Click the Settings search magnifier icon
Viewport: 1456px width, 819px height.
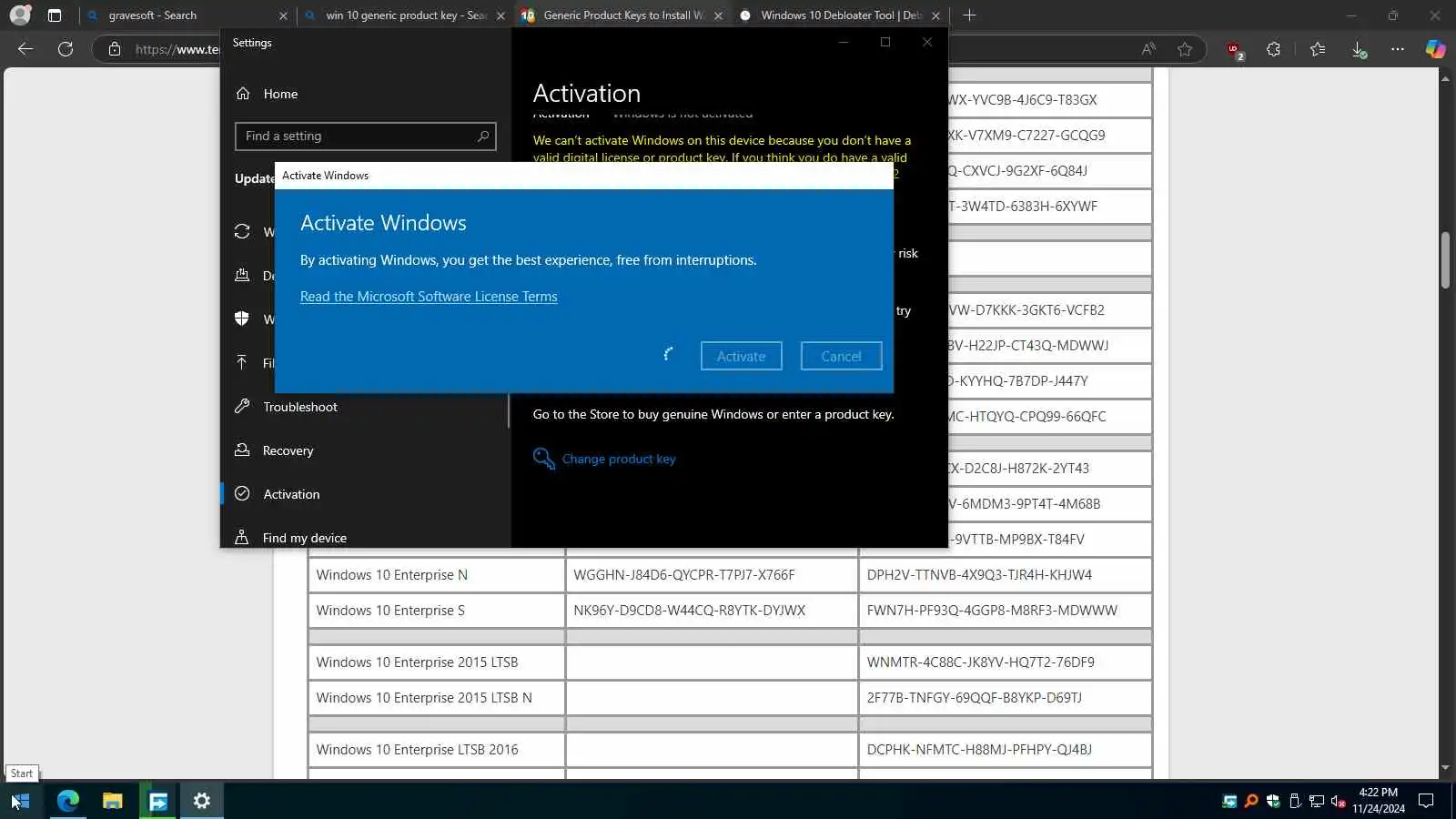click(483, 136)
